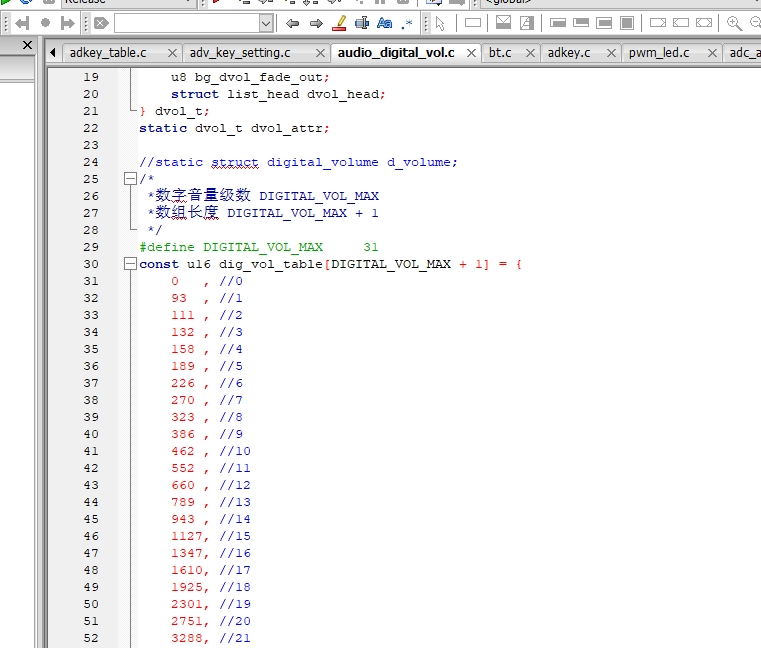Click the box icon with right-pointing notch
The image size is (761, 648).
click(x=658, y=23)
